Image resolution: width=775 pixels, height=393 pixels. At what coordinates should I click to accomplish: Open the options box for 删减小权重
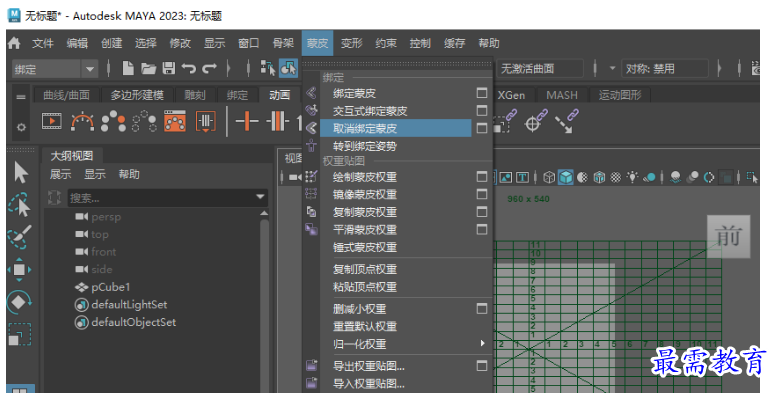(482, 308)
